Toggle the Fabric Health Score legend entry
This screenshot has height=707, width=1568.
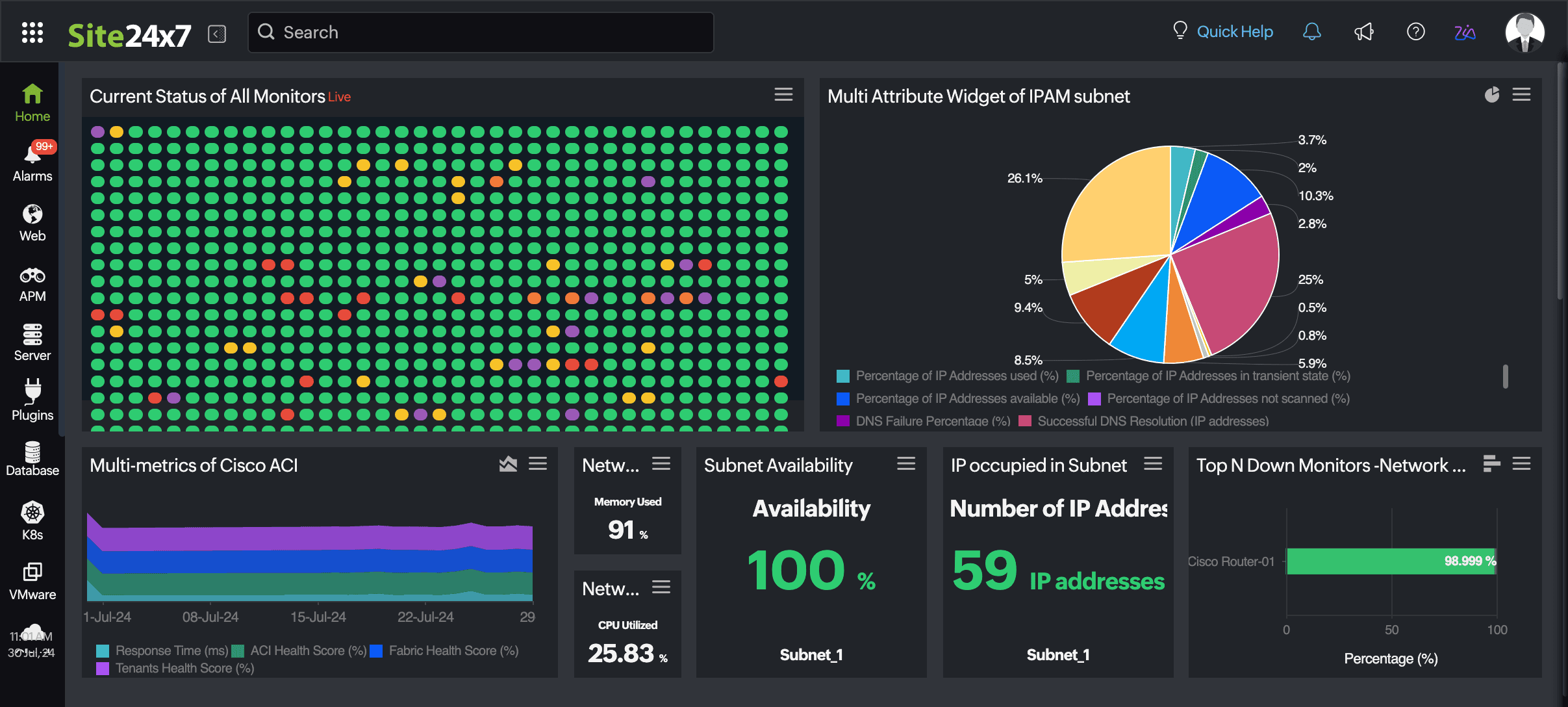tap(453, 650)
